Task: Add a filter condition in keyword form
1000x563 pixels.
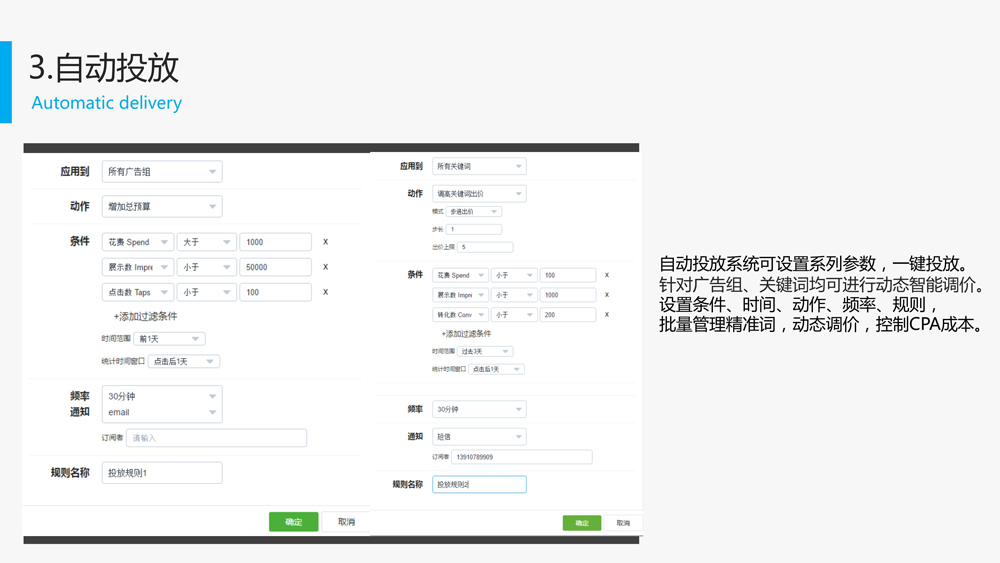Action: 466,334
